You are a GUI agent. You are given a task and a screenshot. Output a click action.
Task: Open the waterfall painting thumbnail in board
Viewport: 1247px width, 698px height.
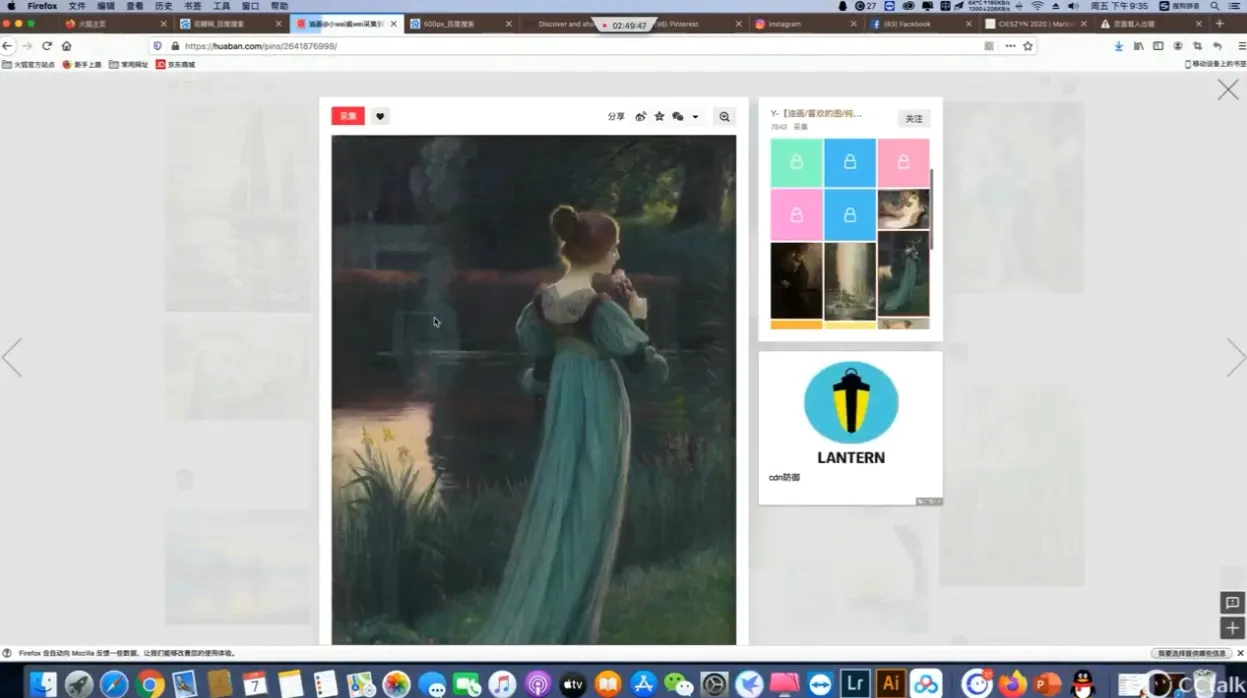[x=850, y=281]
